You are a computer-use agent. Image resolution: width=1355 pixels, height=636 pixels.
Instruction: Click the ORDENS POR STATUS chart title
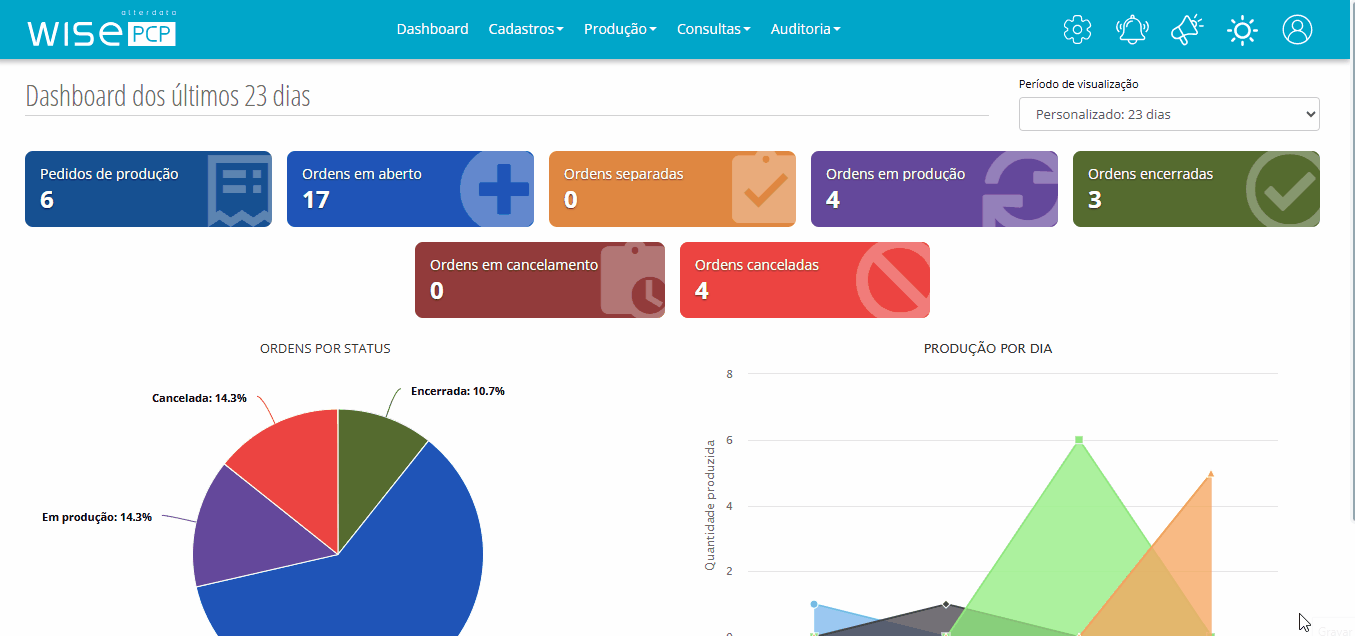325,349
